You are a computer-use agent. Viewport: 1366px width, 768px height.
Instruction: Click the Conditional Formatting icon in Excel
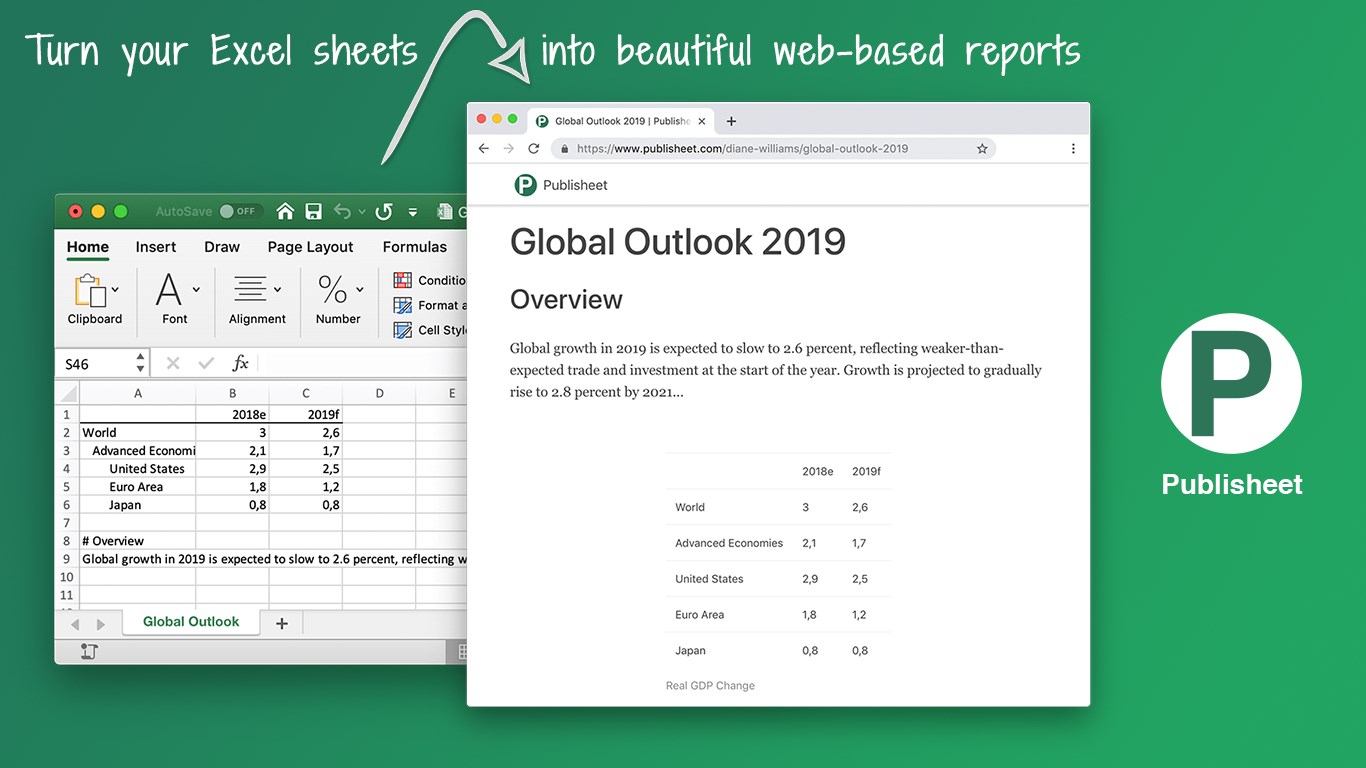point(403,280)
